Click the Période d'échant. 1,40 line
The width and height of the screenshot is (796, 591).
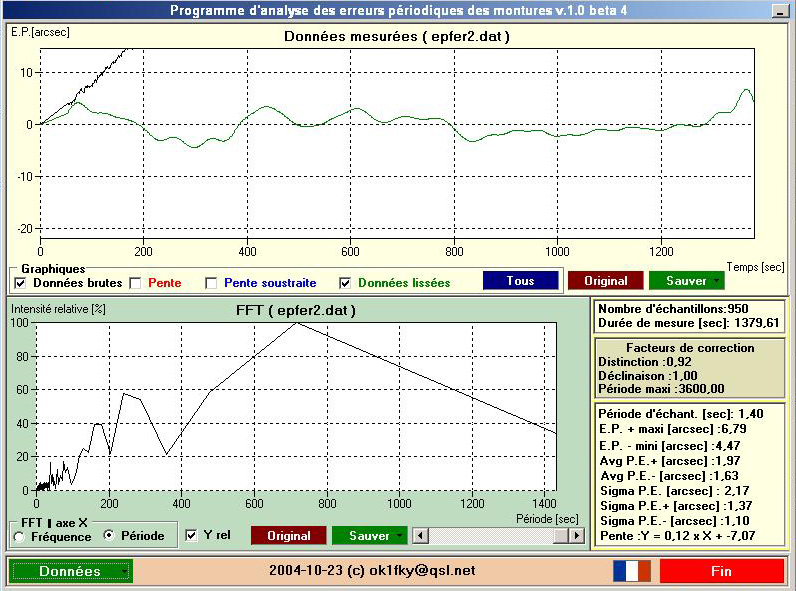tap(681, 414)
